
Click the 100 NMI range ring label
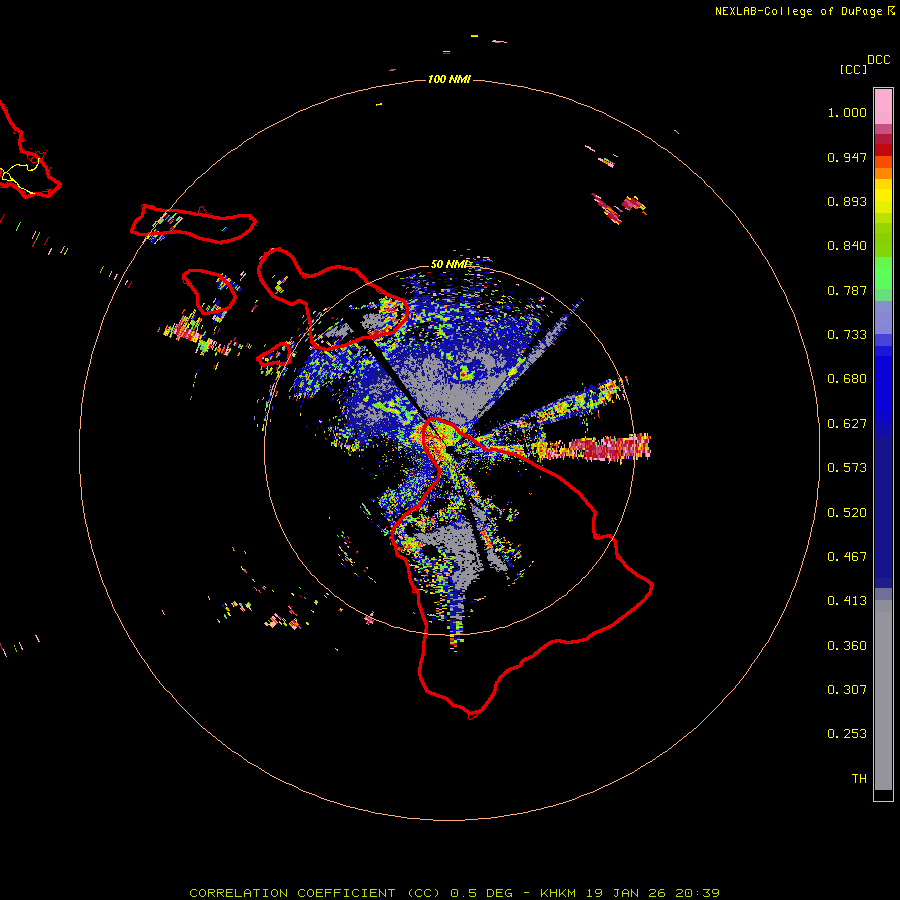(x=449, y=79)
